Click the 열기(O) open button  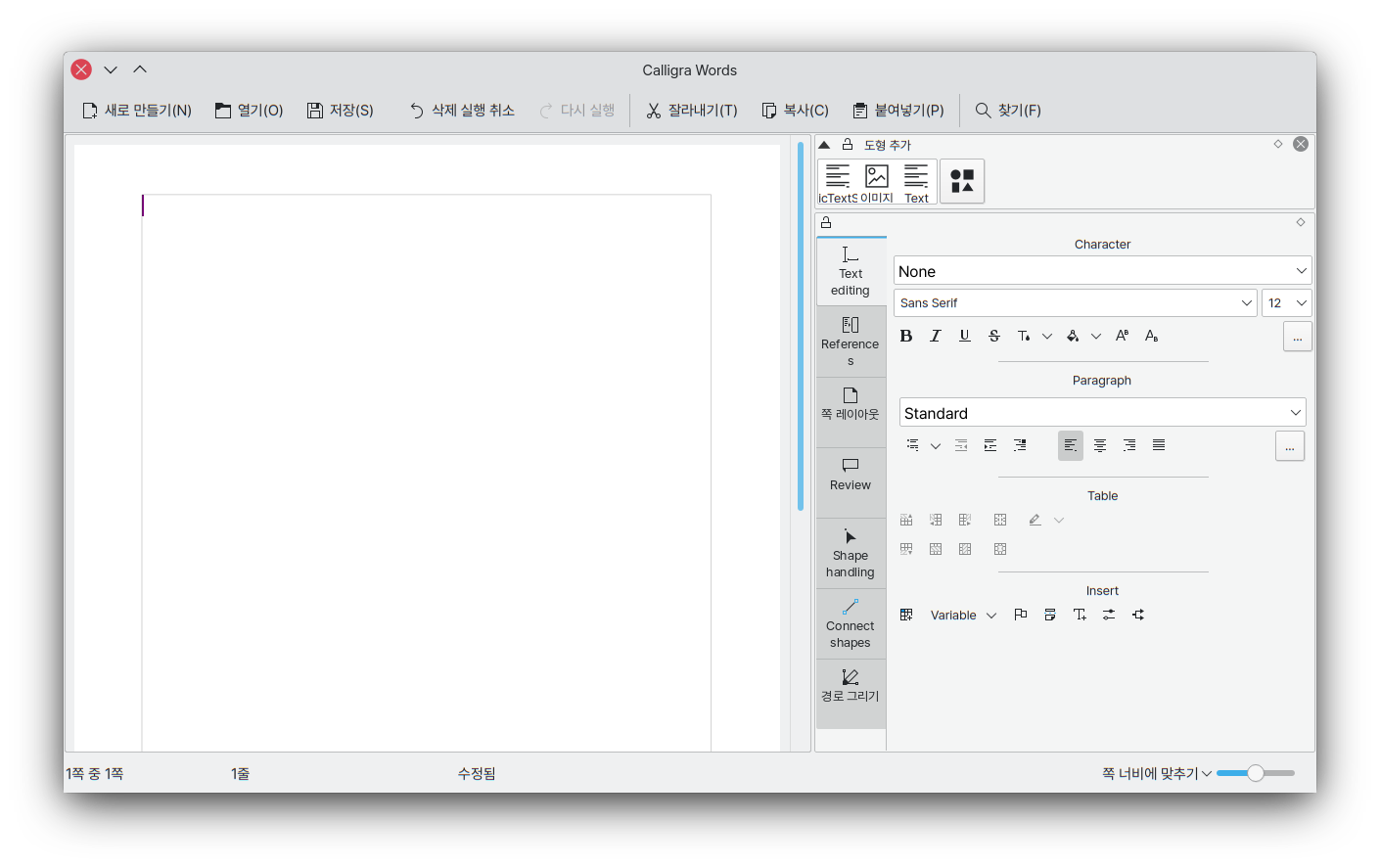coord(250,111)
